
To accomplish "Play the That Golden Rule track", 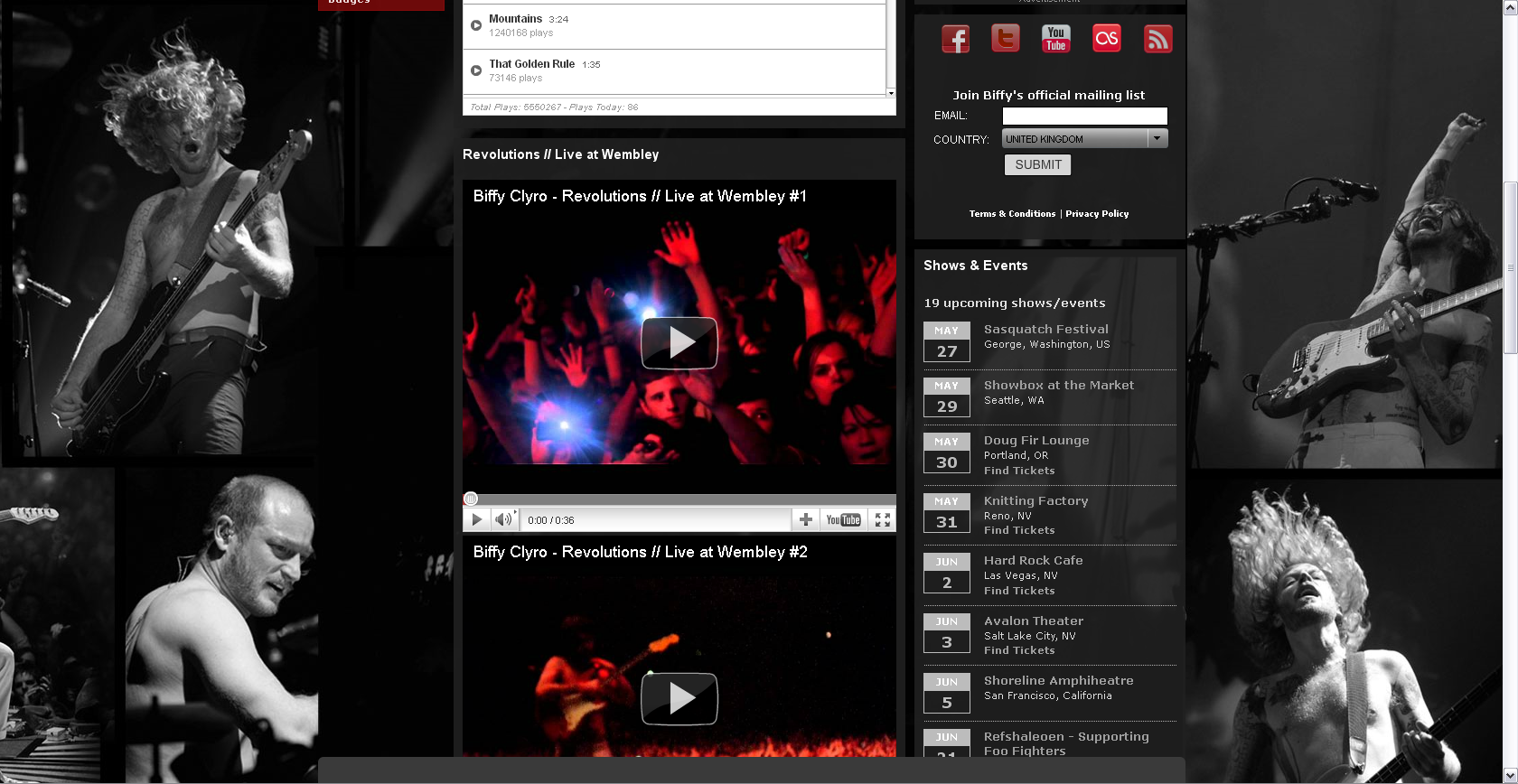I will click(476, 70).
